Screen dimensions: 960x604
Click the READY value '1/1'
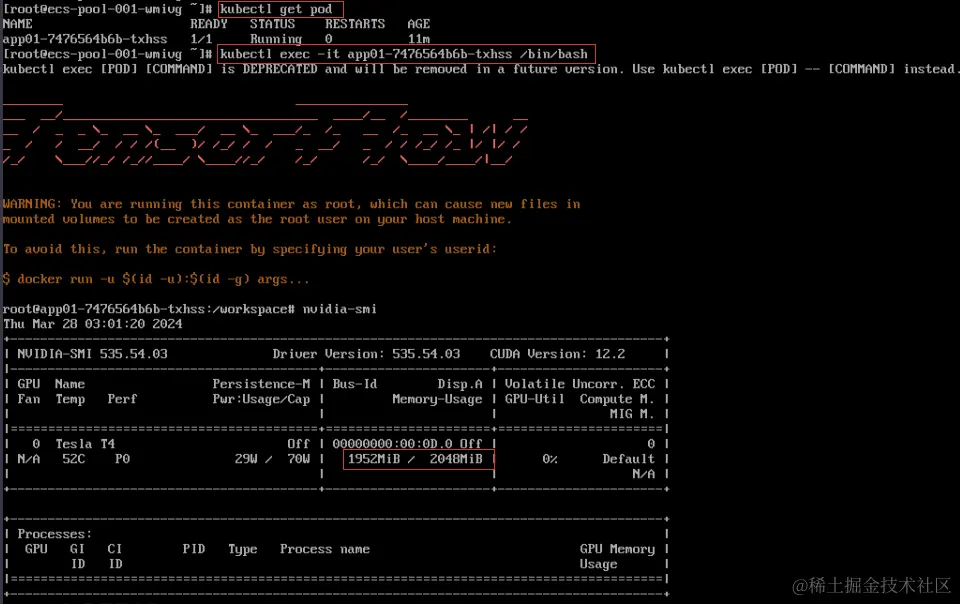pos(201,39)
